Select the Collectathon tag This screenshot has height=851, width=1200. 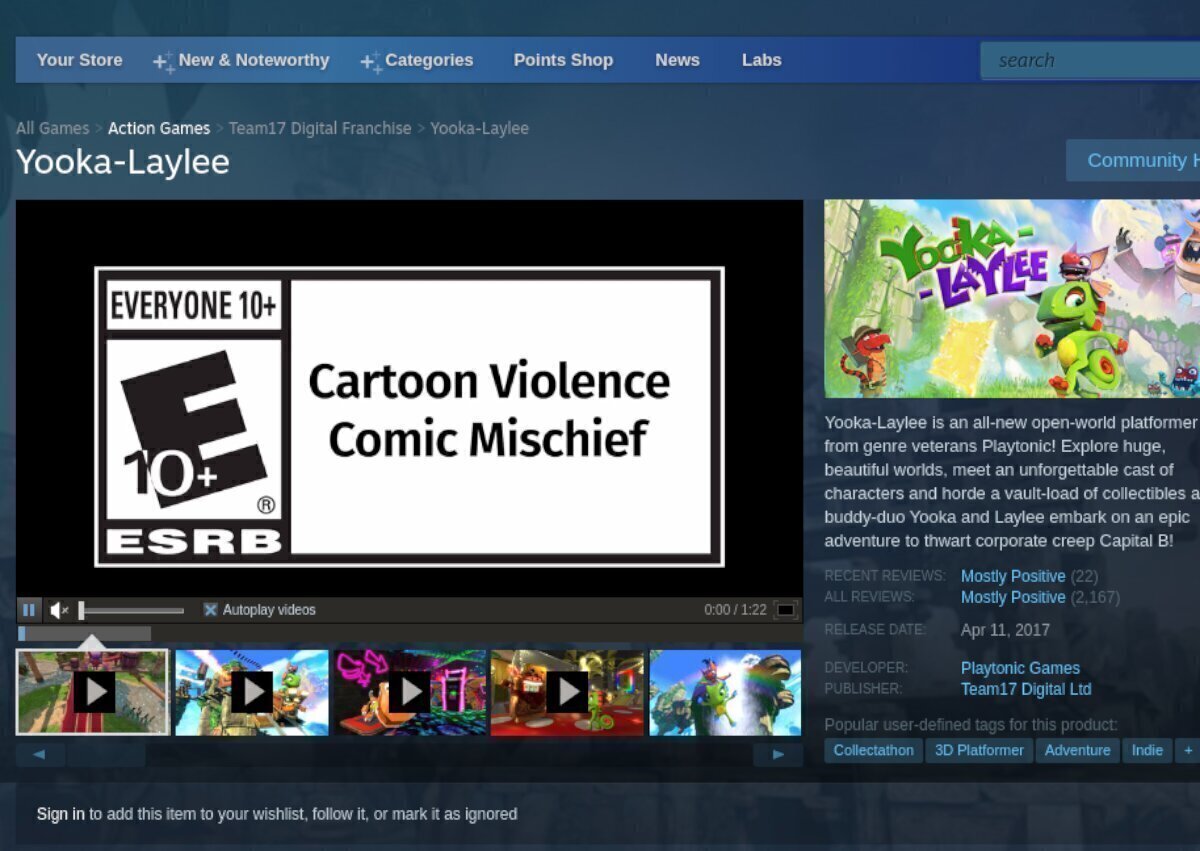tap(873, 750)
